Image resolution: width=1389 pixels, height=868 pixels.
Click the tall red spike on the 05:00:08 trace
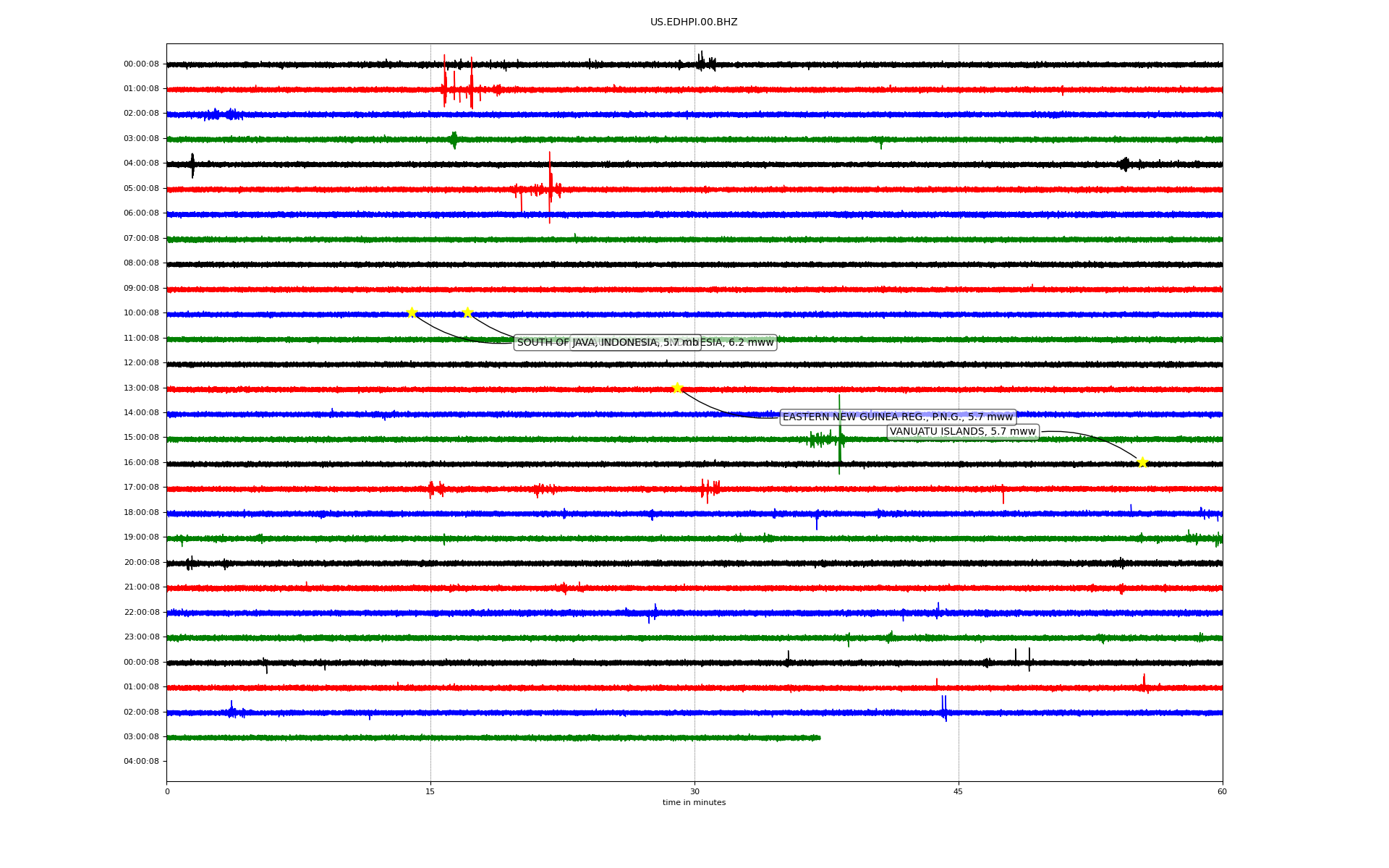[550, 187]
